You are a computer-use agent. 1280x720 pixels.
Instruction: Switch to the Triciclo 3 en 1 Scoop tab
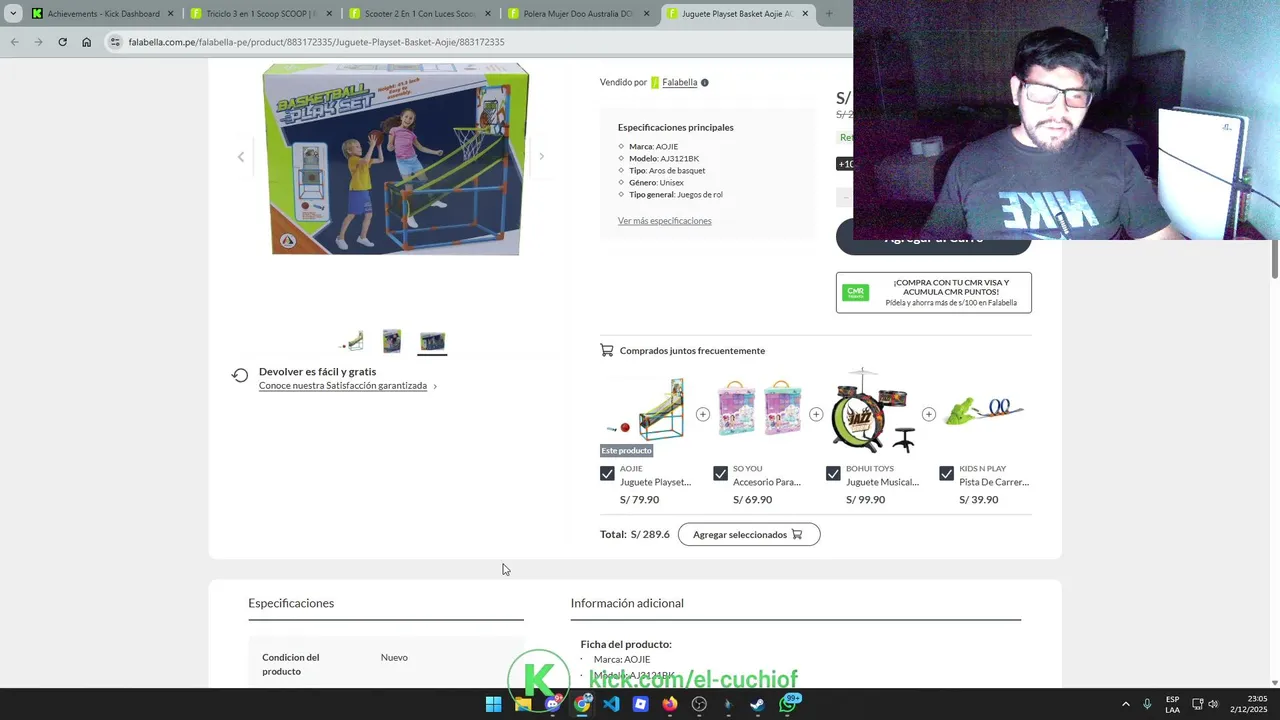[x=262, y=14]
